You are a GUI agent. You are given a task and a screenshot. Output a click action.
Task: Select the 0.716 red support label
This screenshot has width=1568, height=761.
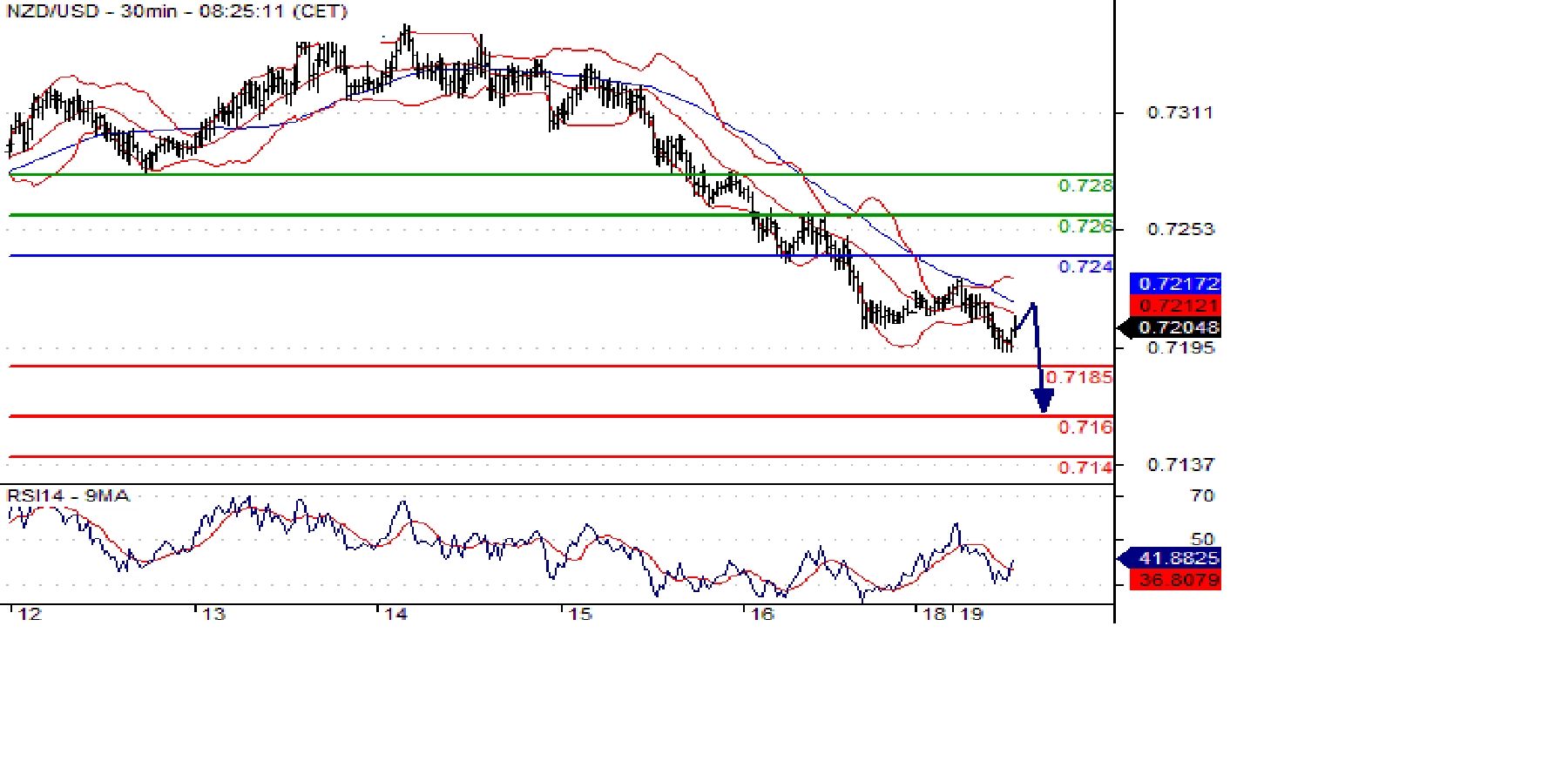click(1085, 427)
